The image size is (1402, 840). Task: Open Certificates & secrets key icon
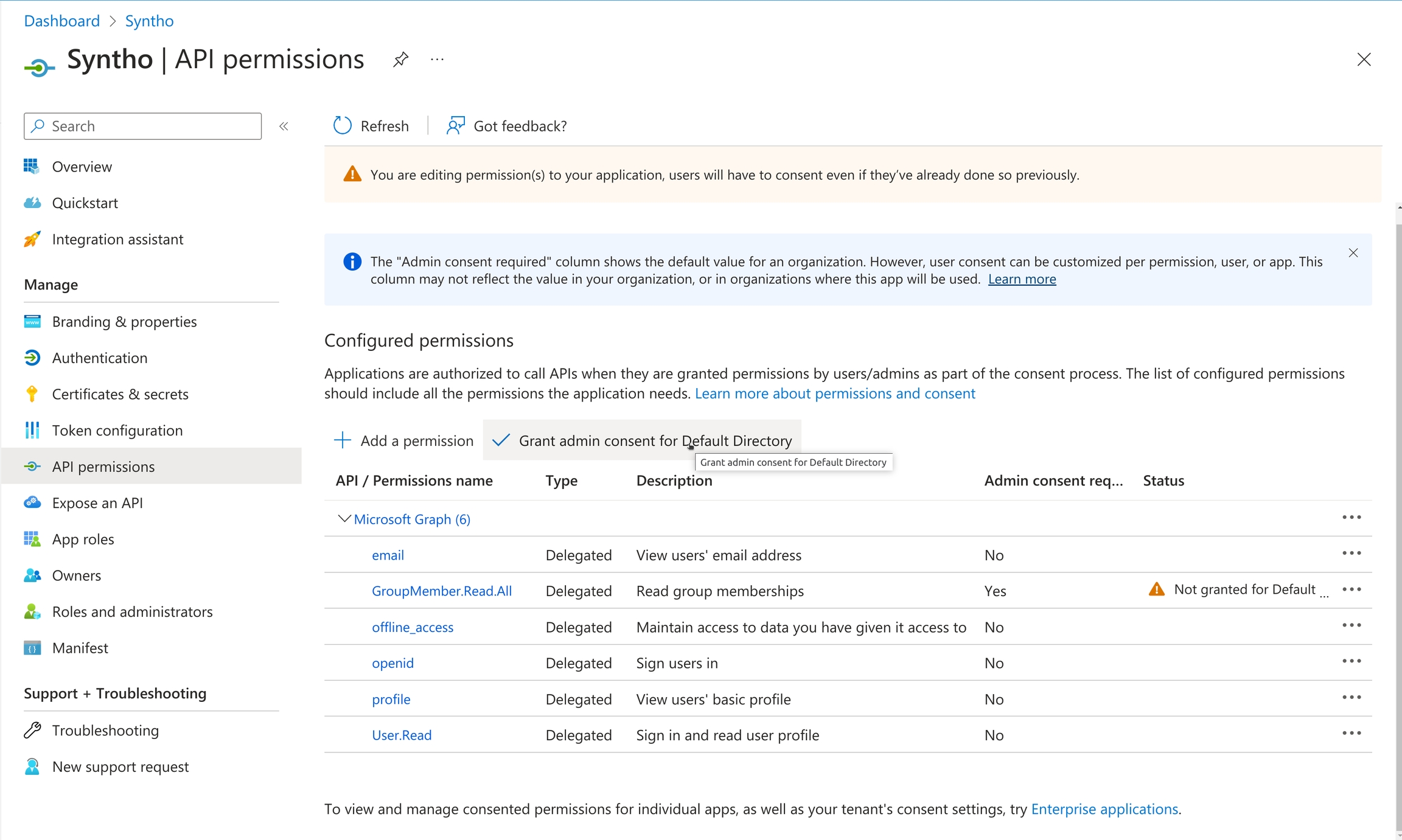click(x=32, y=394)
